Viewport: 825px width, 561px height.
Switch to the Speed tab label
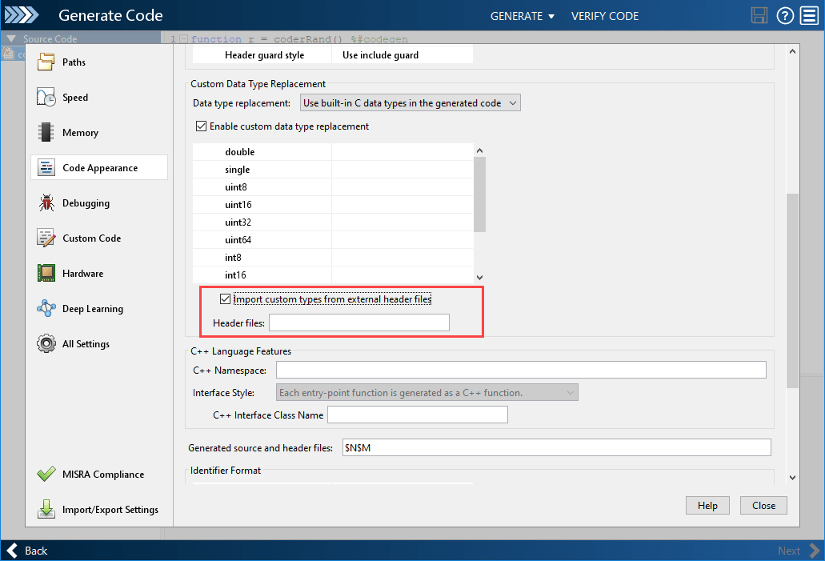[x=75, y=97]
